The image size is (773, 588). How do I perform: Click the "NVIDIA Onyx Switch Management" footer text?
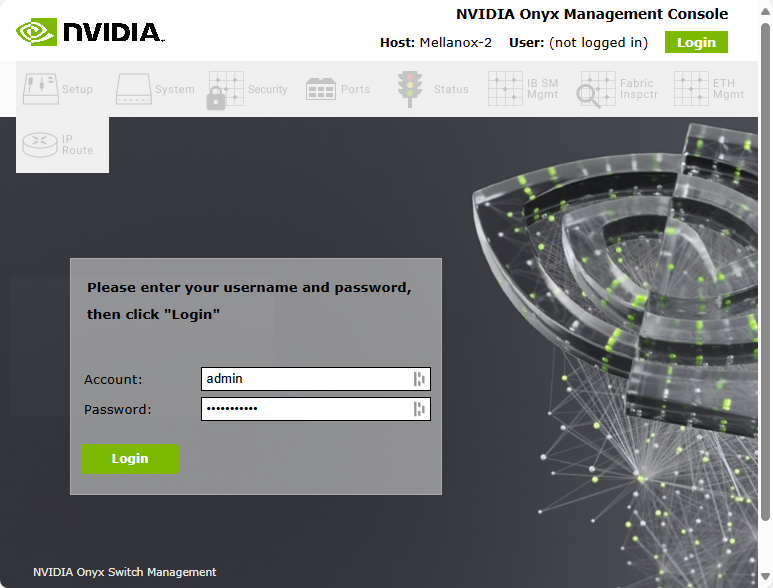124,572
